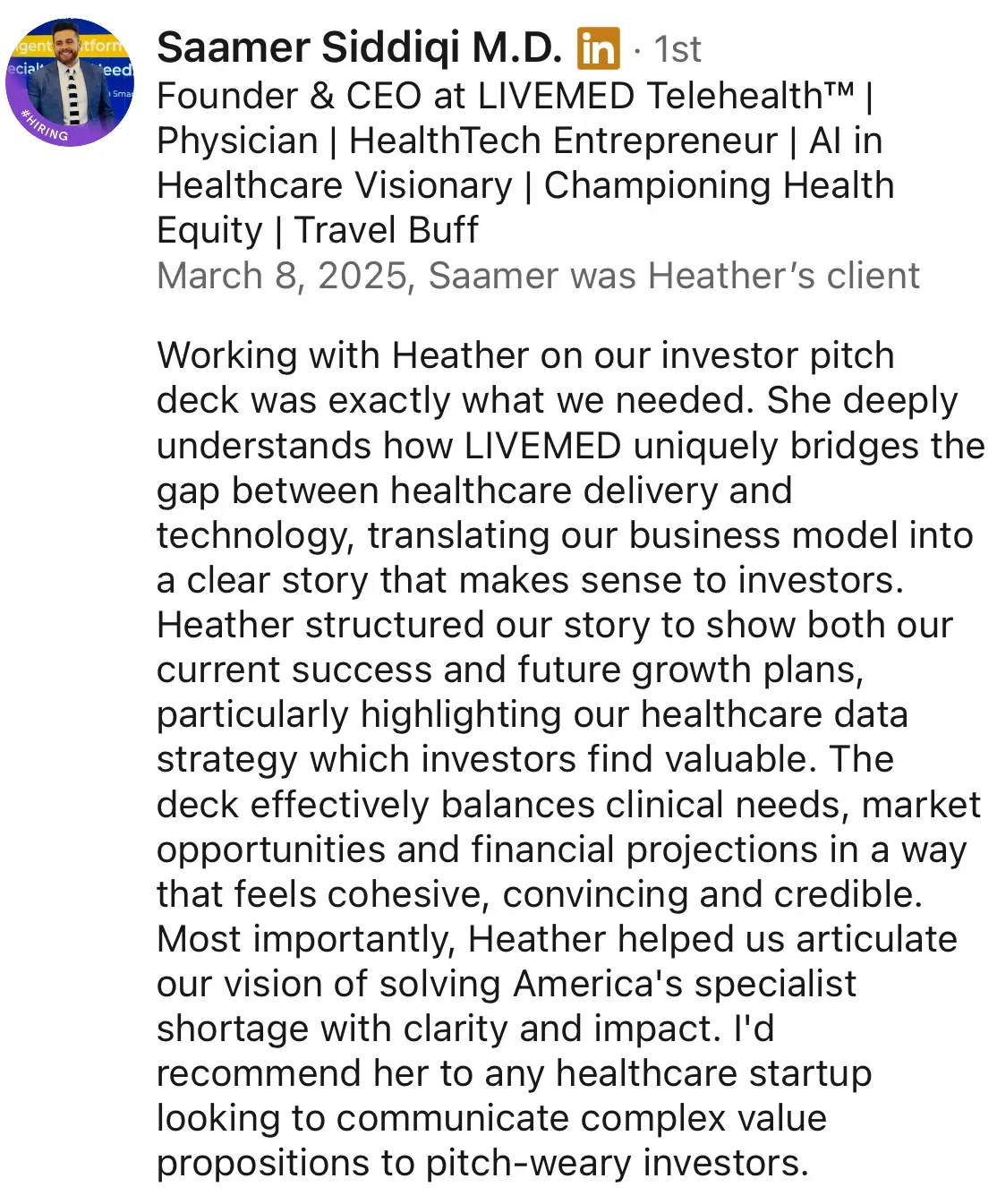Screen dimensions: 997x1204
Task: Click the Physician | HealthTech Entrepreneur text
Action: pos(467,141)
